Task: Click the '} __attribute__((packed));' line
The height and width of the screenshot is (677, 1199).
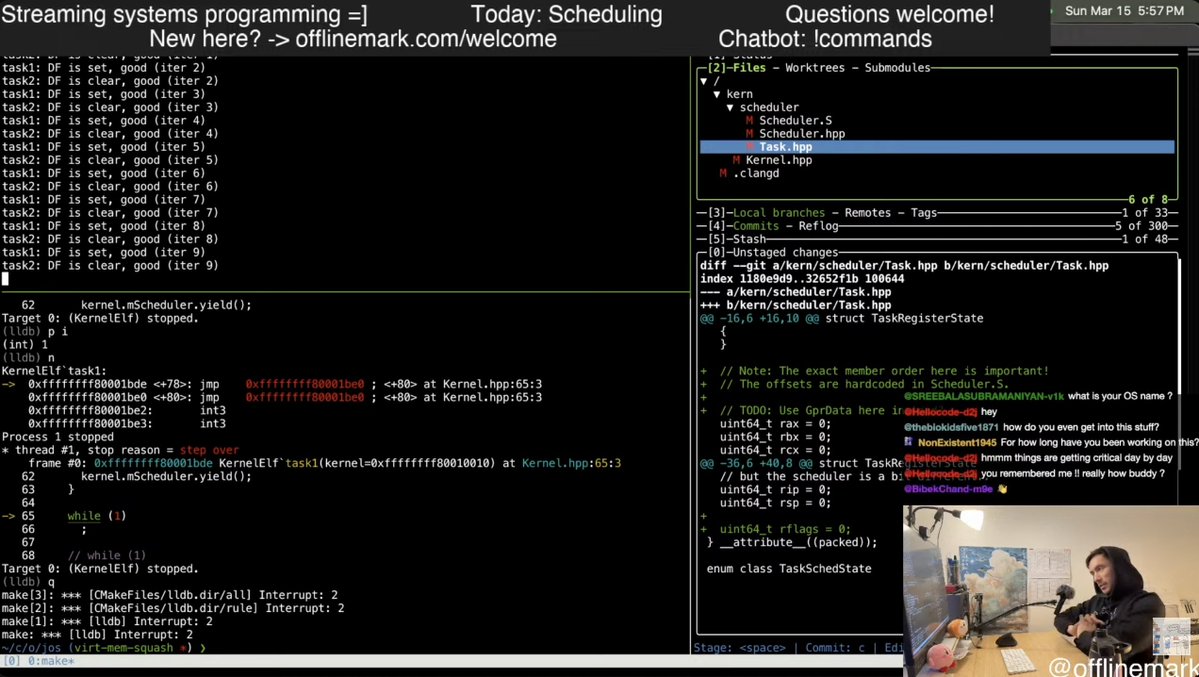Action: coord(791,542)
